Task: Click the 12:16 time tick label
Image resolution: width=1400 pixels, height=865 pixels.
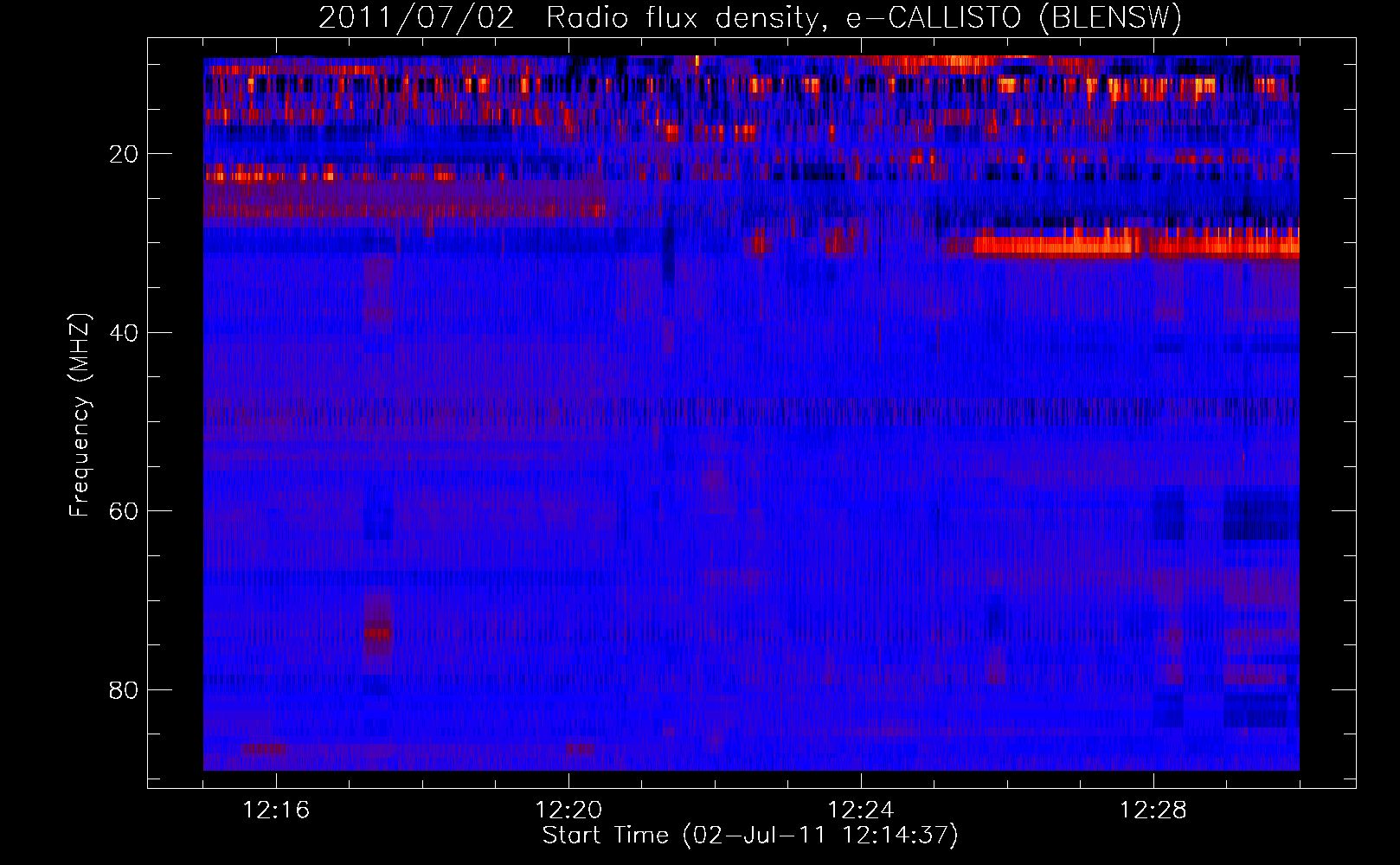Action: [276, 811]
